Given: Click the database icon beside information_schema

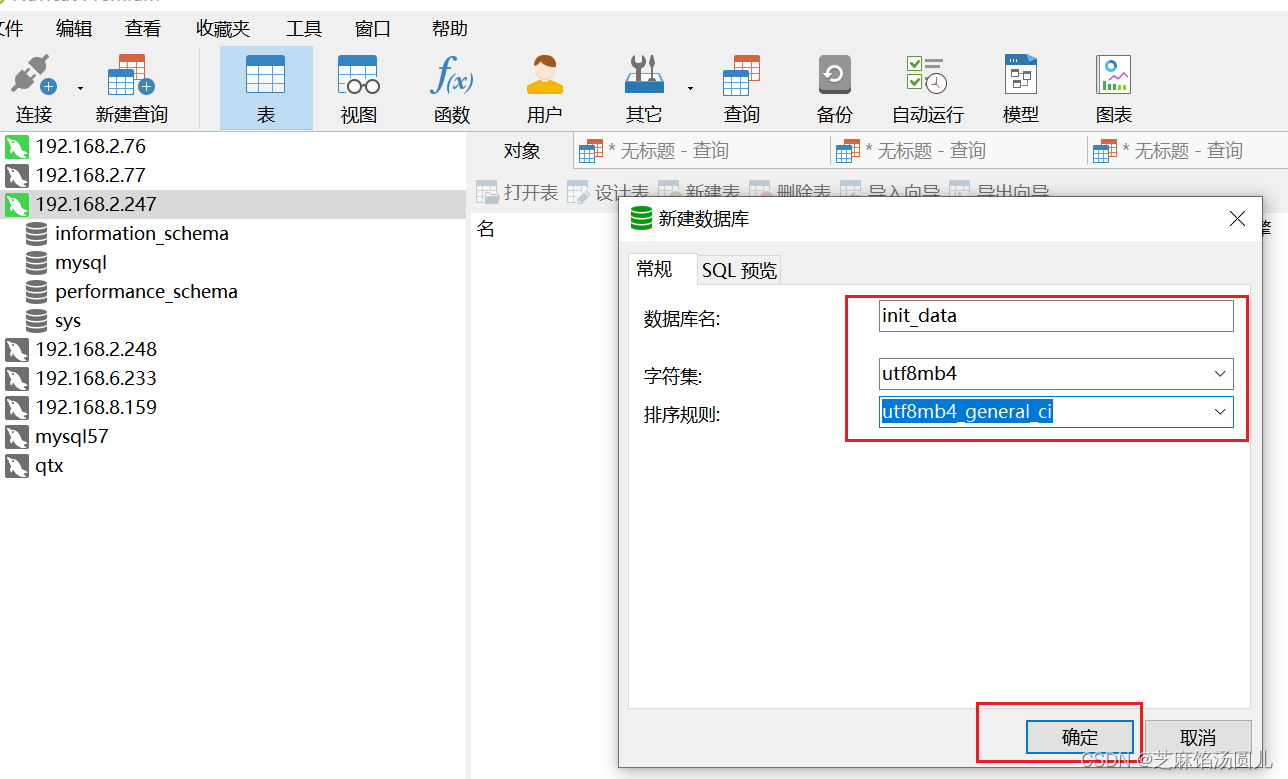Looking at the screenshot, I should point(37,234).
